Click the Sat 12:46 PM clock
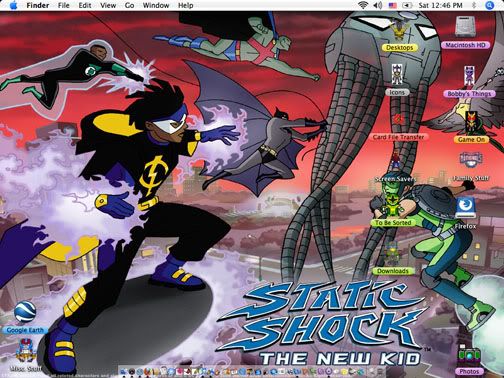The image size is (504, 378). 440,5
